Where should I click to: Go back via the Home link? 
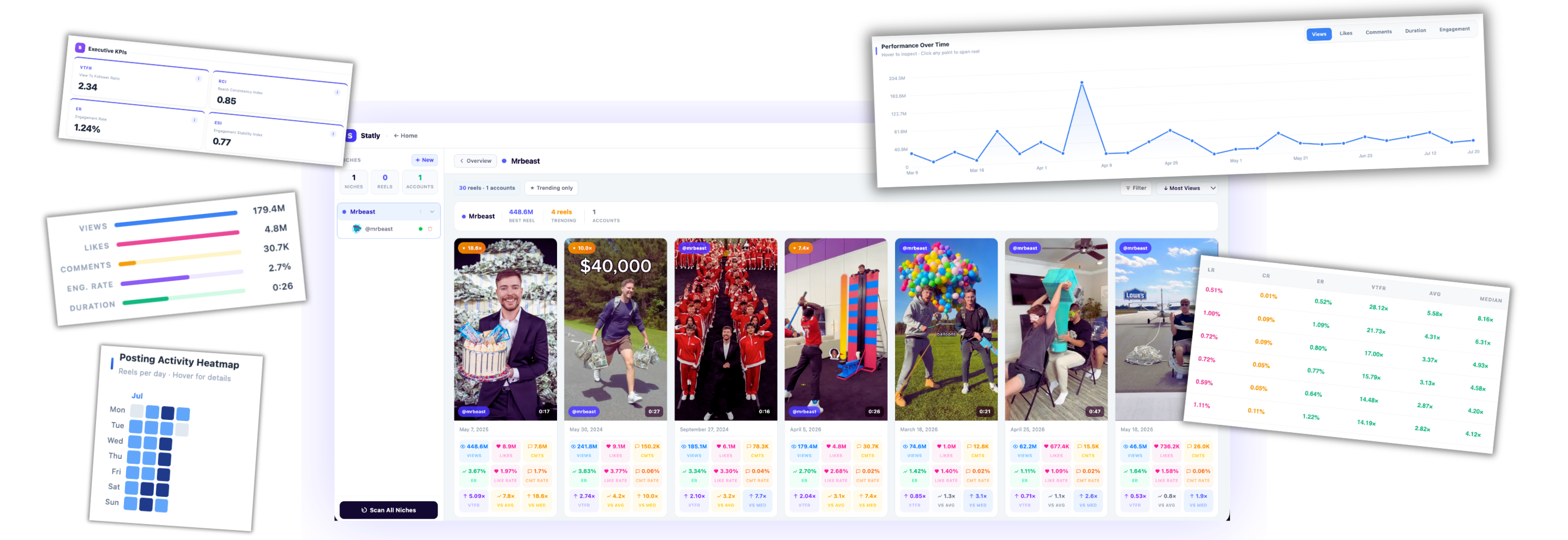pyautogui.click(x=405, y=136)
